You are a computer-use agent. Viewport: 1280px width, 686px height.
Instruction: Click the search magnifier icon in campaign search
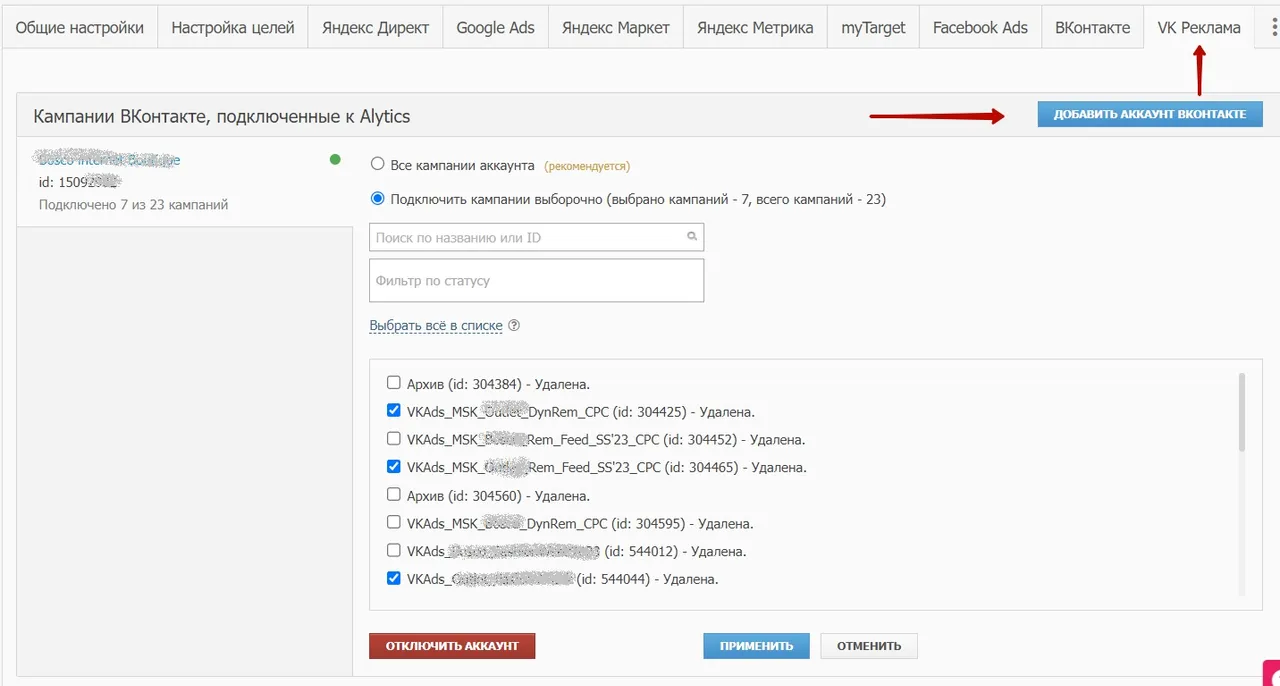pyautogui.click(x=692, y=237)
